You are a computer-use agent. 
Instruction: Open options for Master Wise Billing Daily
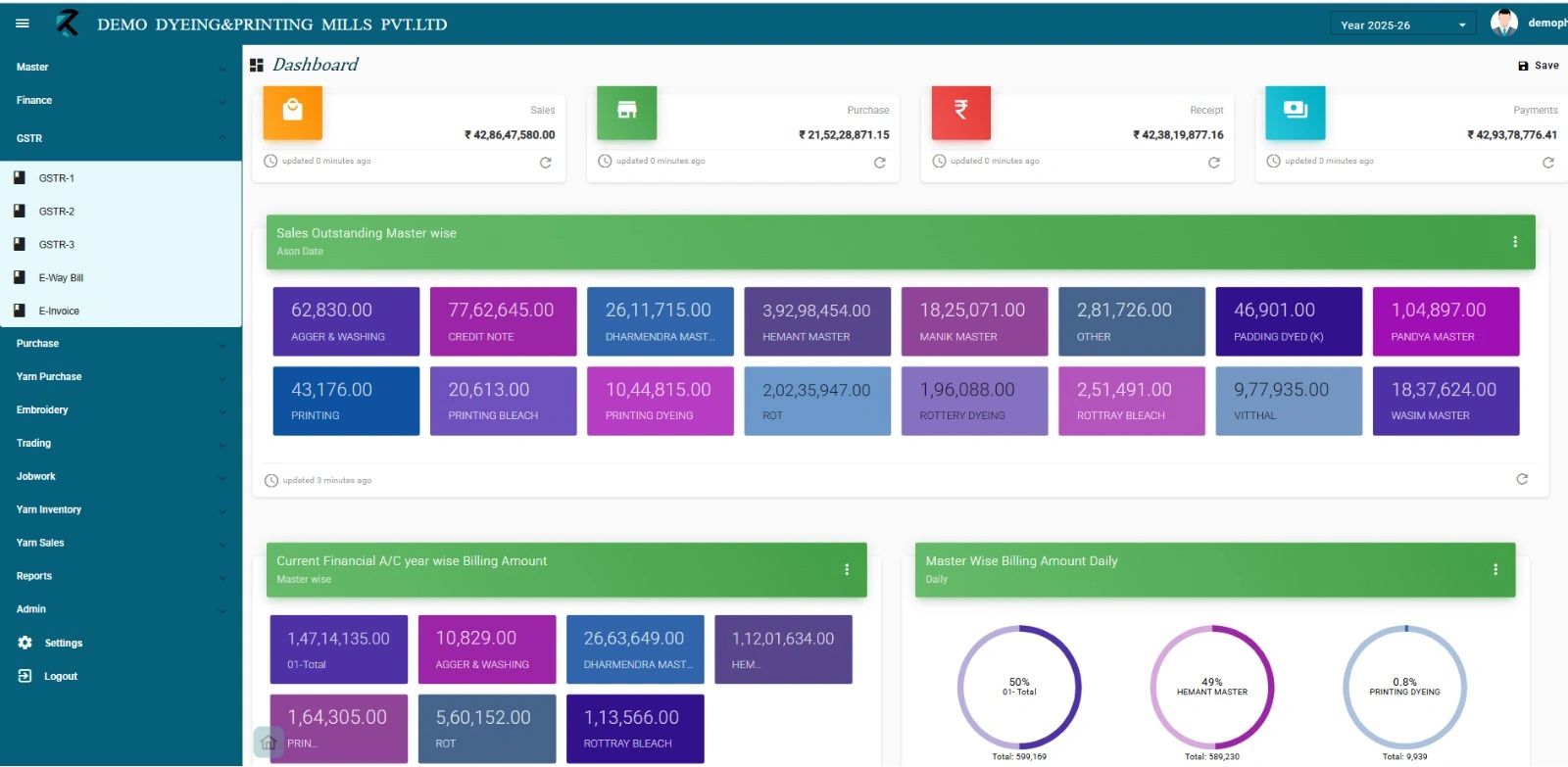point(1494,569)
